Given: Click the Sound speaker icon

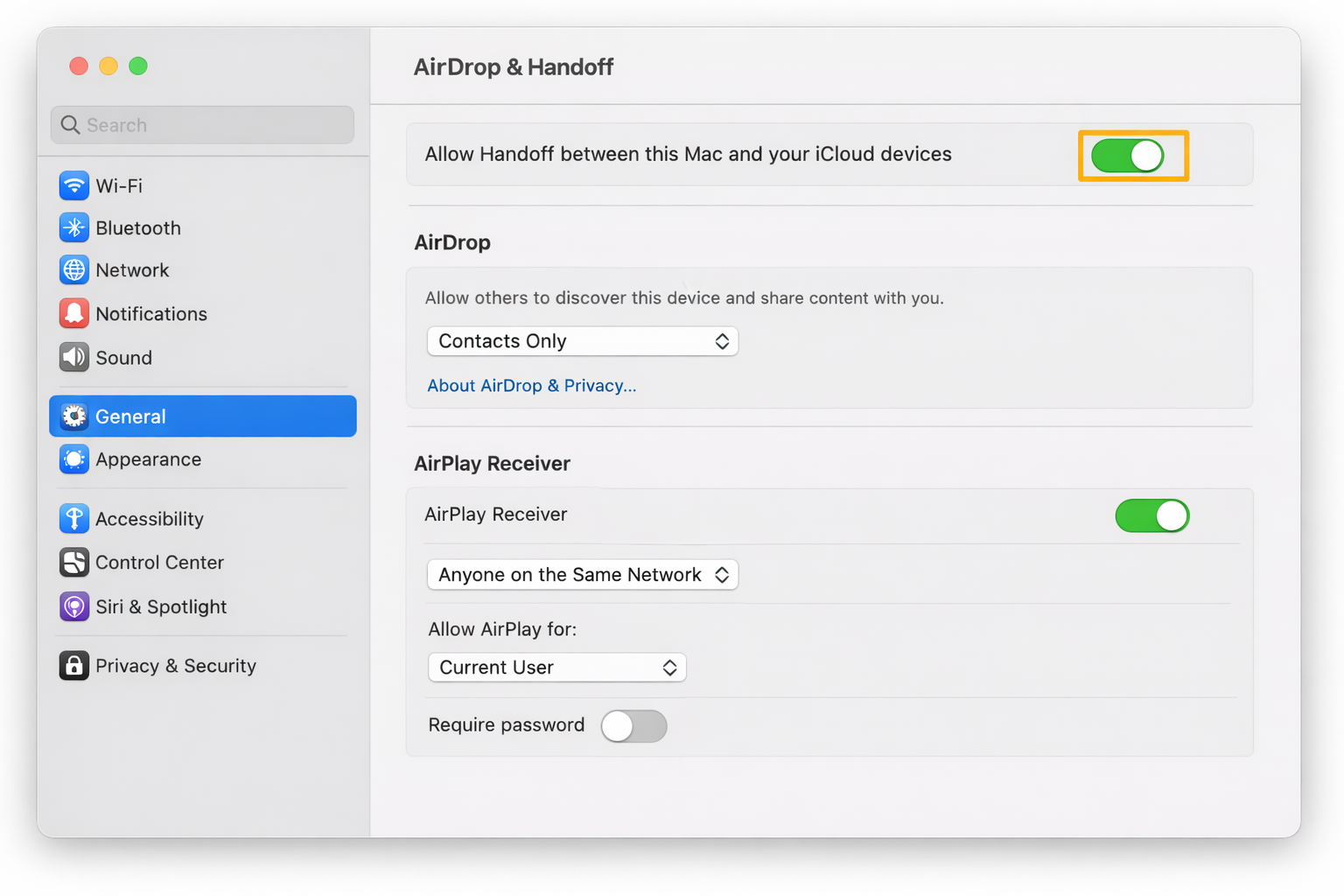Looking at the screenshot, I should click(x=74, y=357).
